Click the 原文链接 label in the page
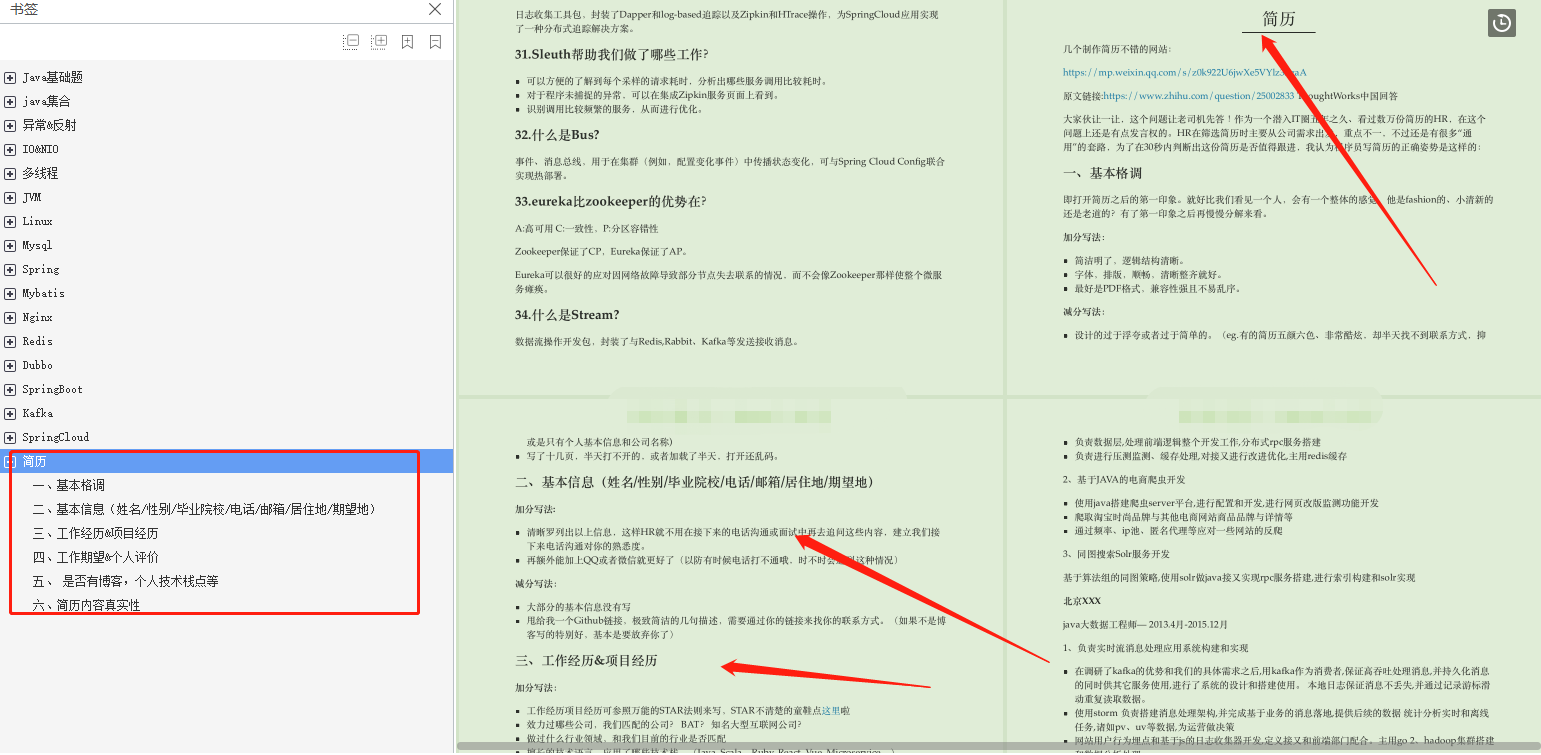 (x=1082, y=96)
